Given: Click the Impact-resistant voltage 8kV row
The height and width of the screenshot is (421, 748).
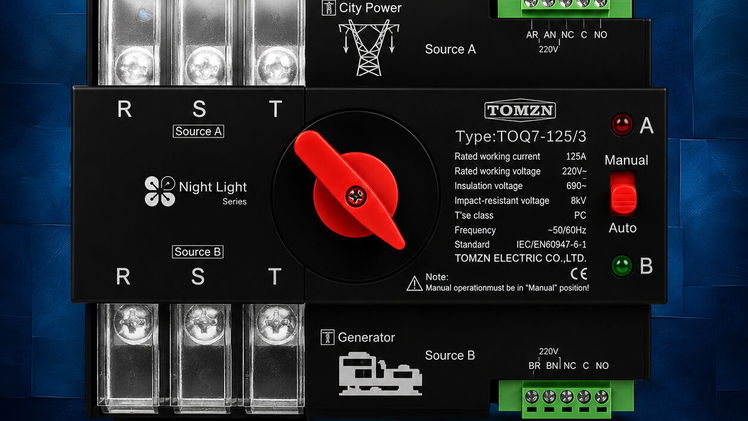Looking at the screenshot, I should tap(520, 201).
